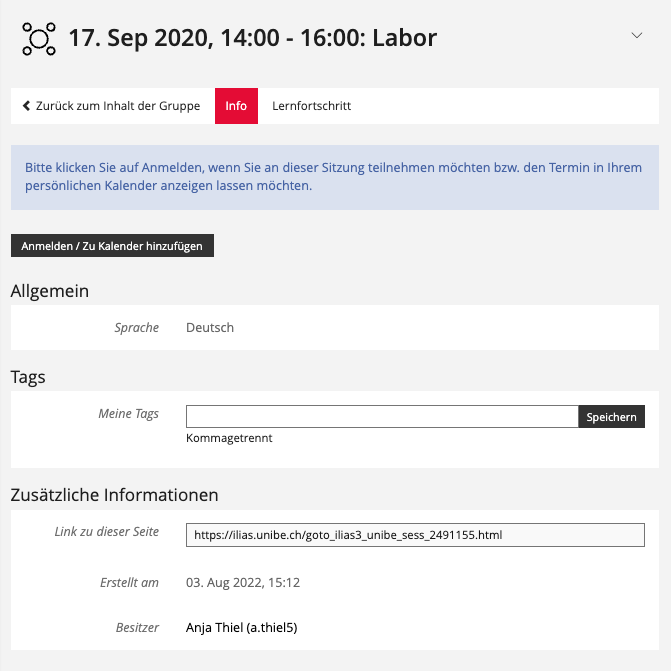
Task: Go back via Zurück zum Inhalt der Gruppe
Action: click(x=111, y=106)
